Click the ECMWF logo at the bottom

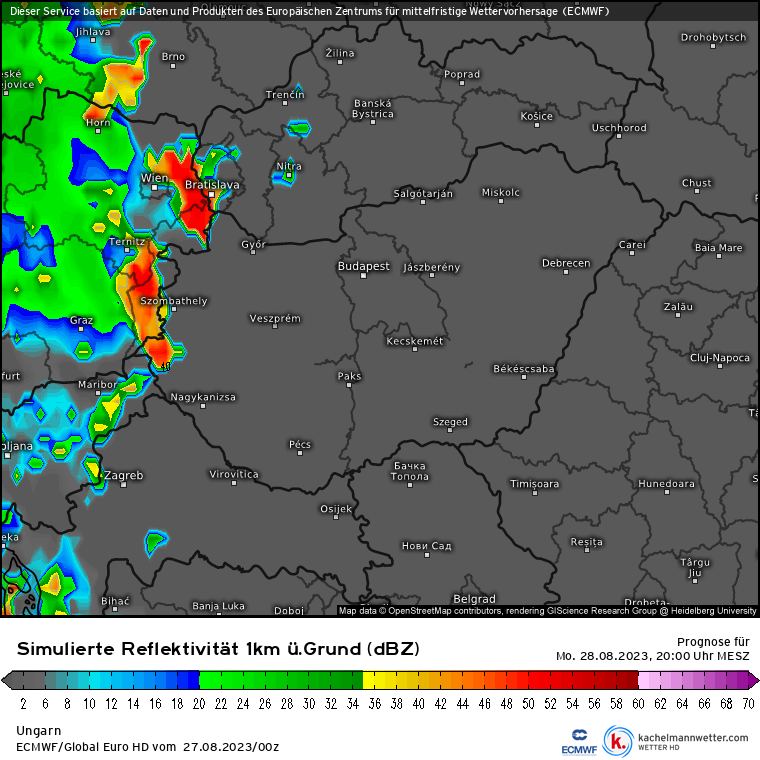pos(579,741)
